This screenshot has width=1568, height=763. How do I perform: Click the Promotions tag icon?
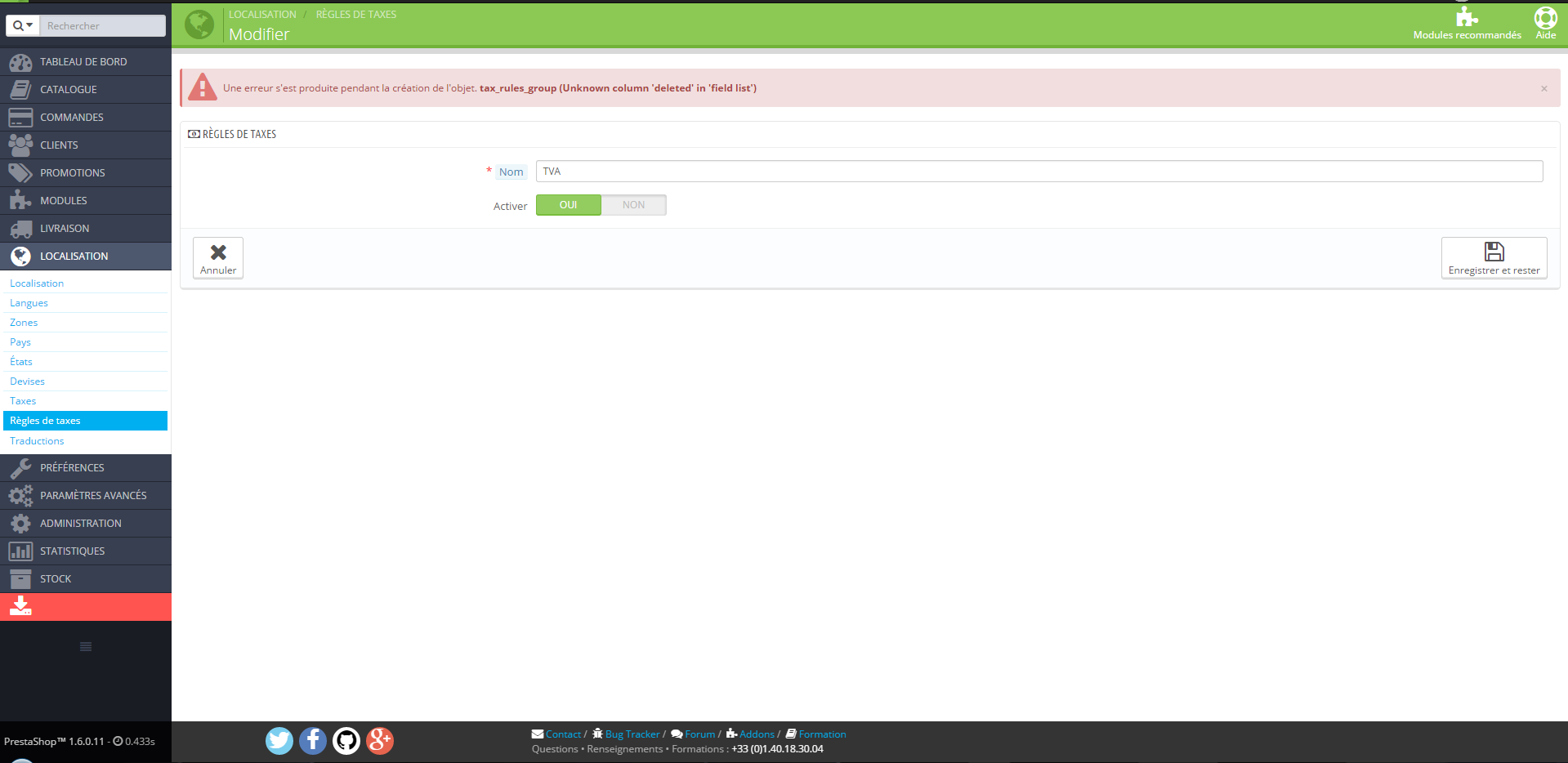pyautogui.click(x=20, y=173)
